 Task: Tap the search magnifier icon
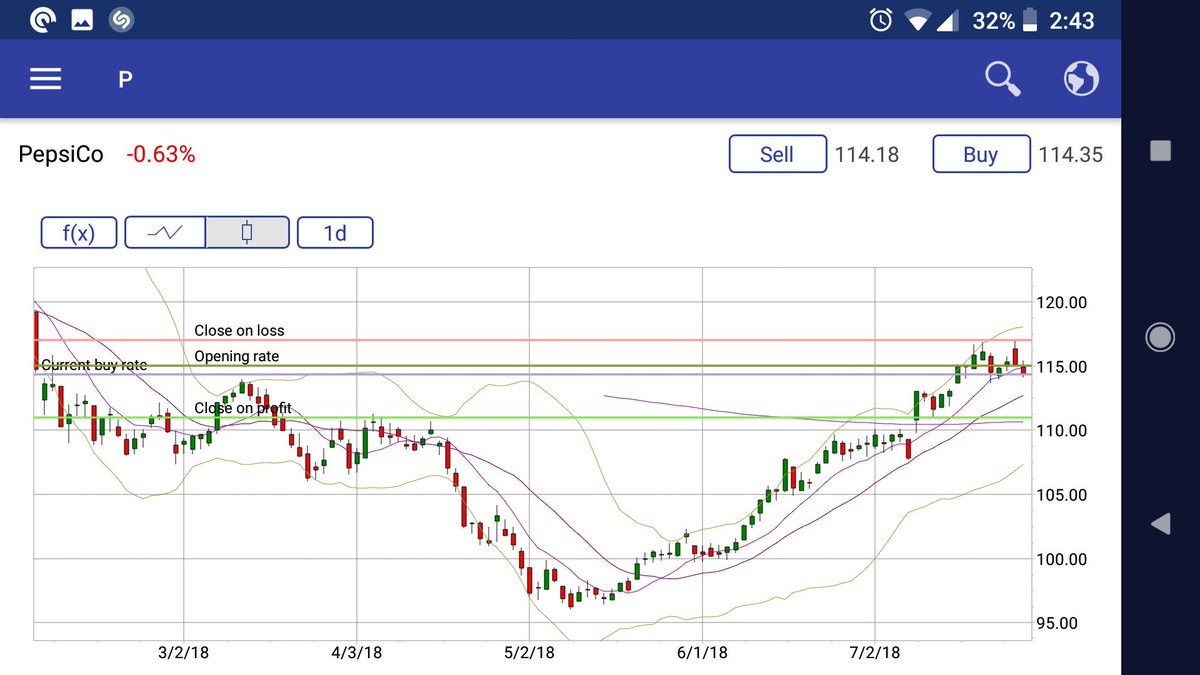1003,78
